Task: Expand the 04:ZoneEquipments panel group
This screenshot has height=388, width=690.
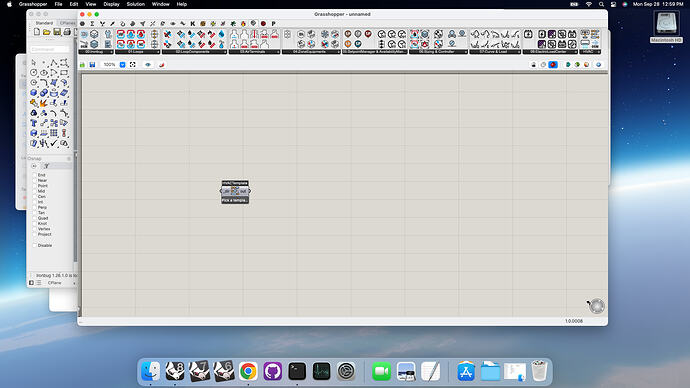Action: click(311, 52)
